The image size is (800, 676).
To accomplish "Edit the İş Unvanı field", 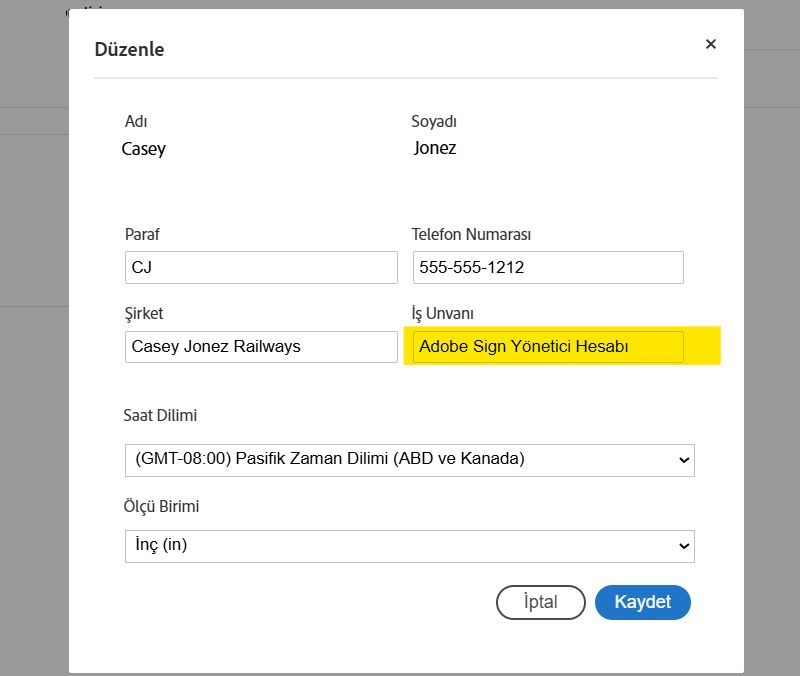I will [x=548, y=347].
